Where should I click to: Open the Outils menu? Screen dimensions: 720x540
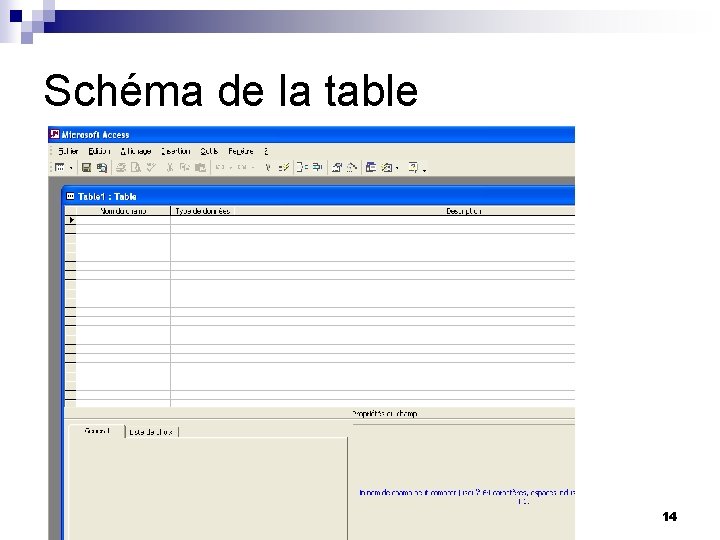(209, 151)
